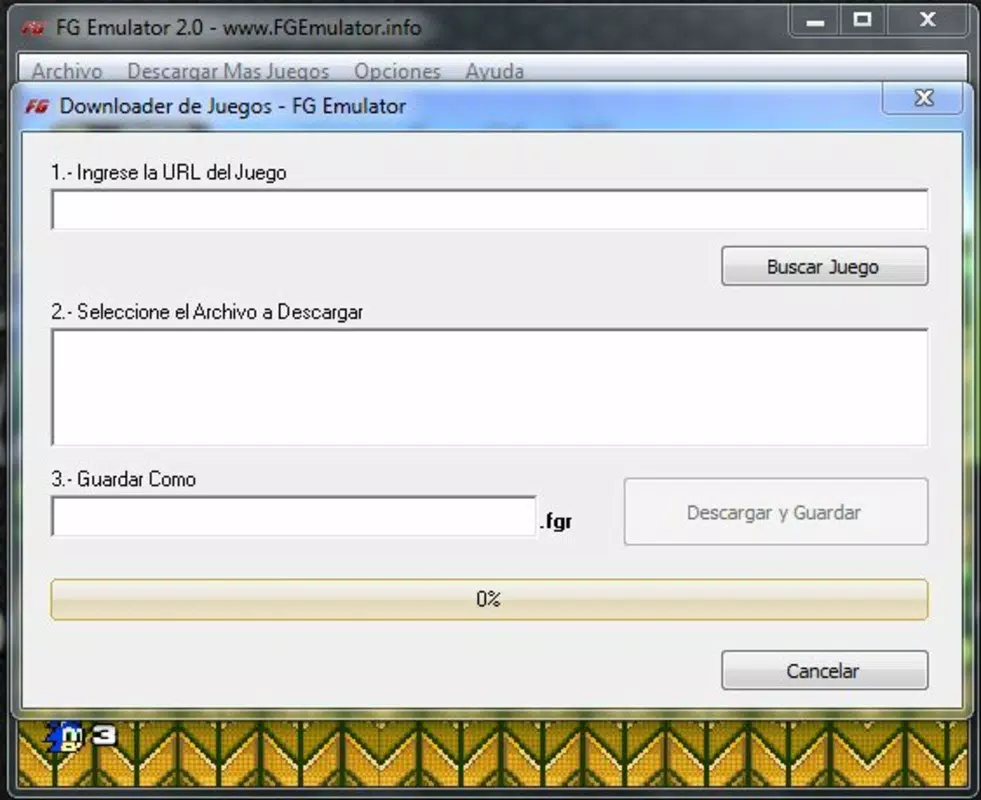The image size is (981, 800).
Task: Click the Downloader de Juegos title text
Action: [x=233, y=106]
